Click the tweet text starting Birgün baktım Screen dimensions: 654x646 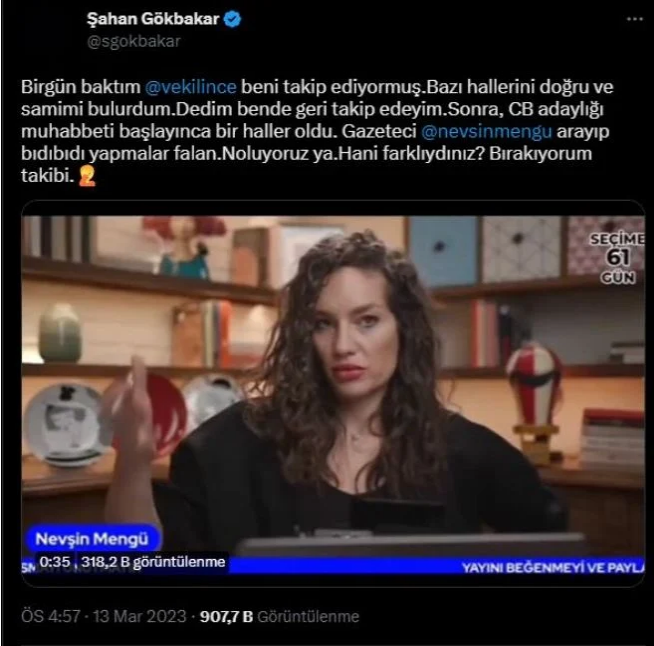coord(317,131)
